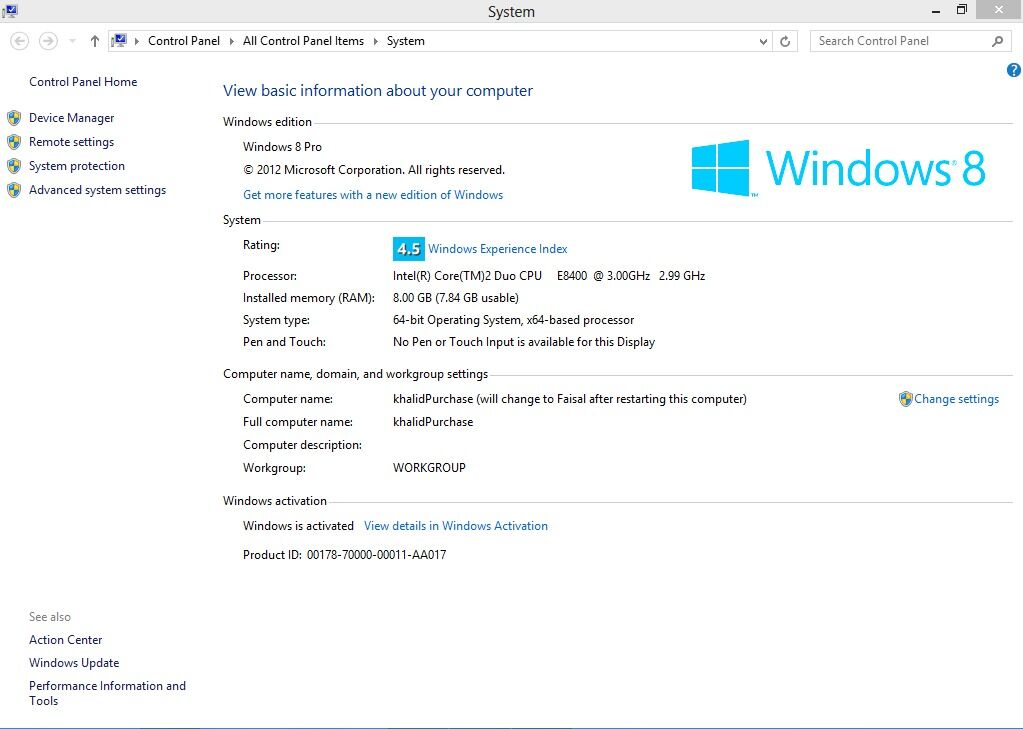Click the shield icon next to Change settings

tap(905, 399)
